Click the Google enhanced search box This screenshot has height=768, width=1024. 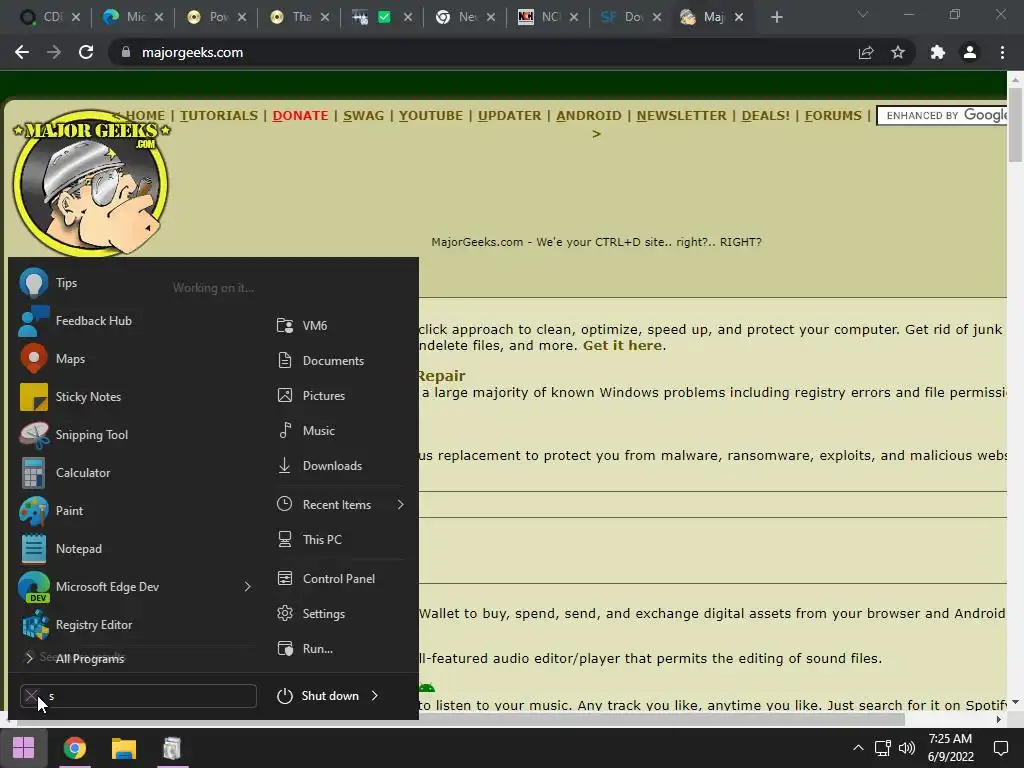pos(942,116)
